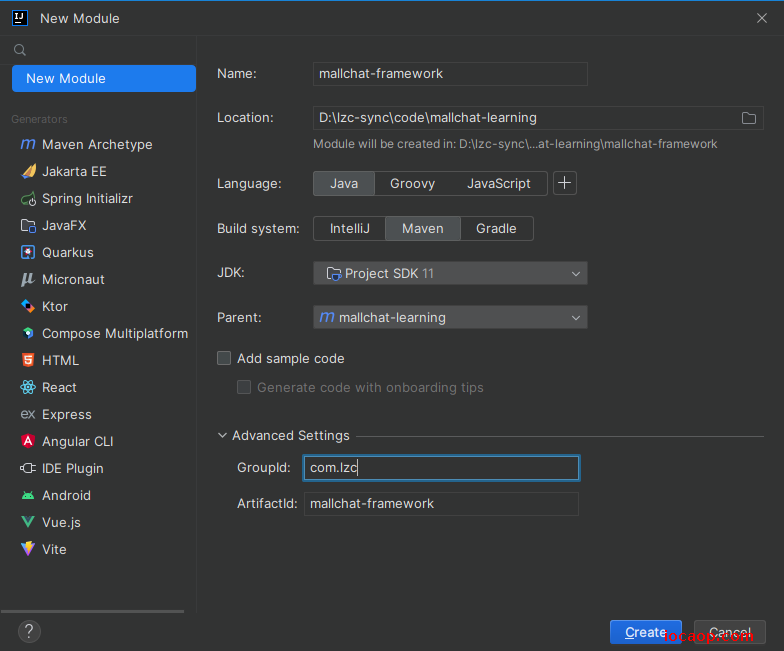Click the JavaFX generator icon

[x=28, y=226]
